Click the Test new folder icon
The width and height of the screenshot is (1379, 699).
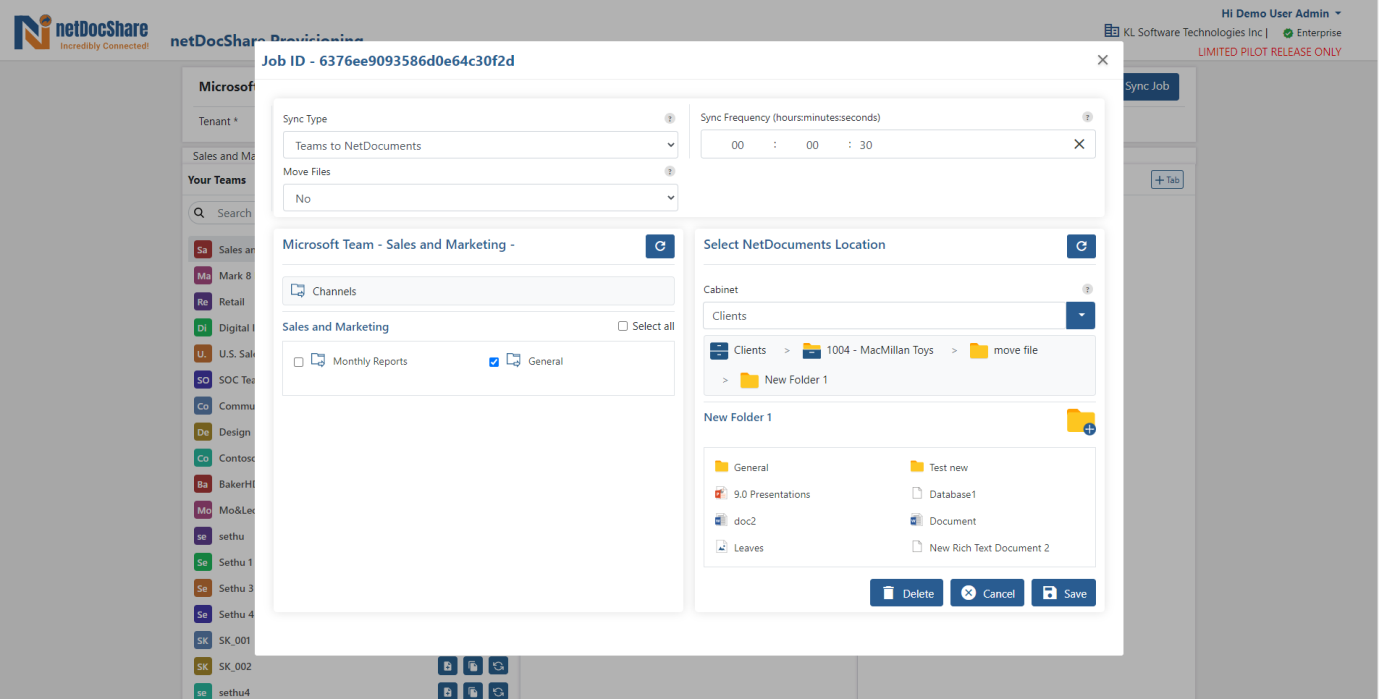click(917, 467)
